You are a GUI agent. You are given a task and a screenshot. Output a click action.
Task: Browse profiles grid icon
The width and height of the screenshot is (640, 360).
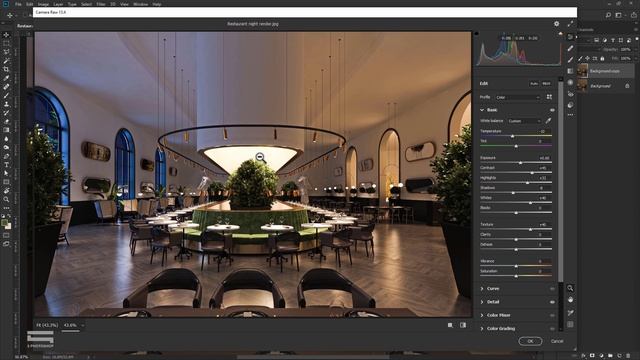coord(549,97)
